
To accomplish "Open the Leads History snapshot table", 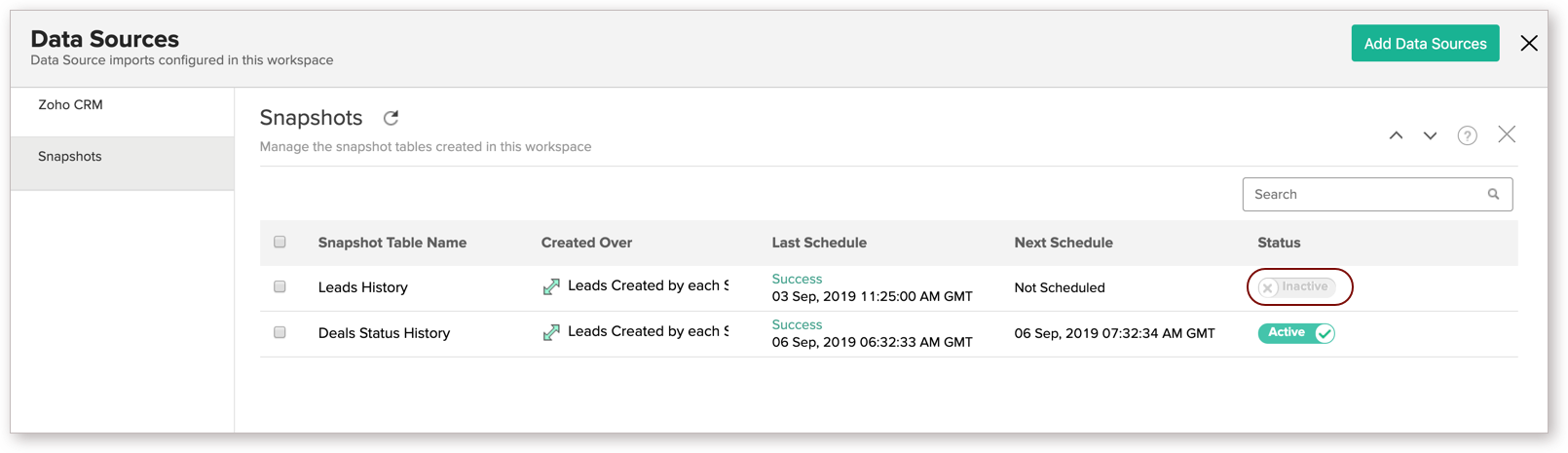I will tap(362, 287).
